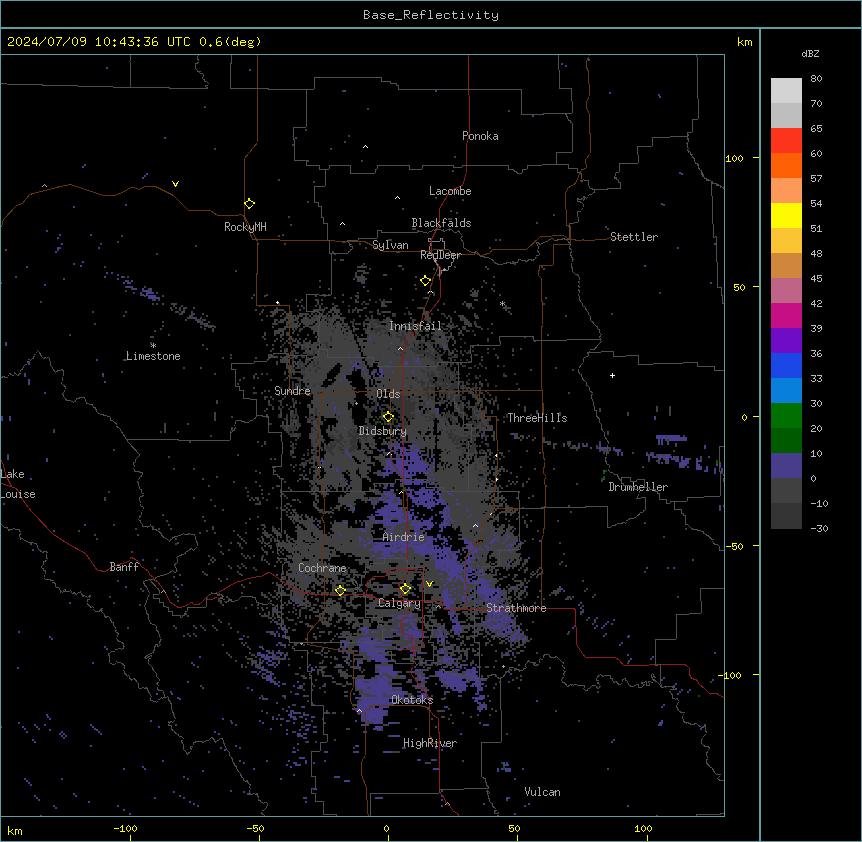Click the Didsbury city label
The image size is (862, 842).
click(x=383, y=431)
